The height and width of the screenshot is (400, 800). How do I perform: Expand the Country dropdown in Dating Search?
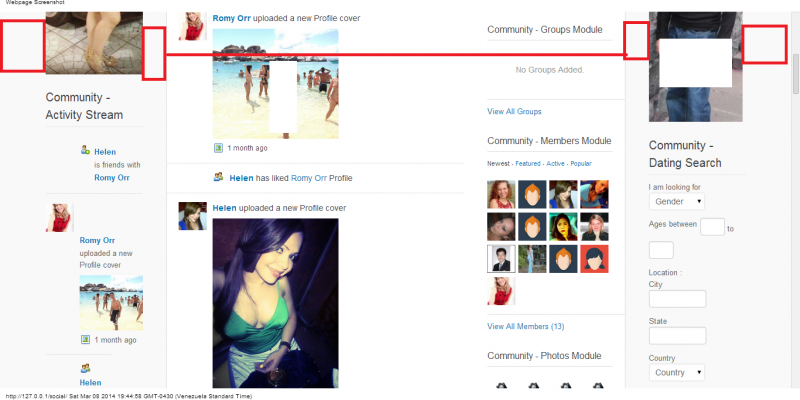pyautogui.click(x=676, y=372)
